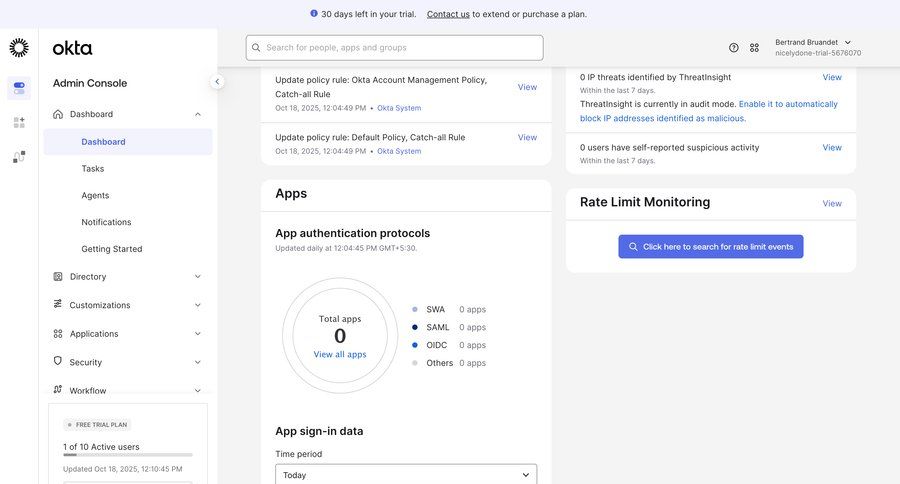Click the Others legend color dot
Image resolution: width=900 pixels, height=484 pixels.
click(414, 363)
